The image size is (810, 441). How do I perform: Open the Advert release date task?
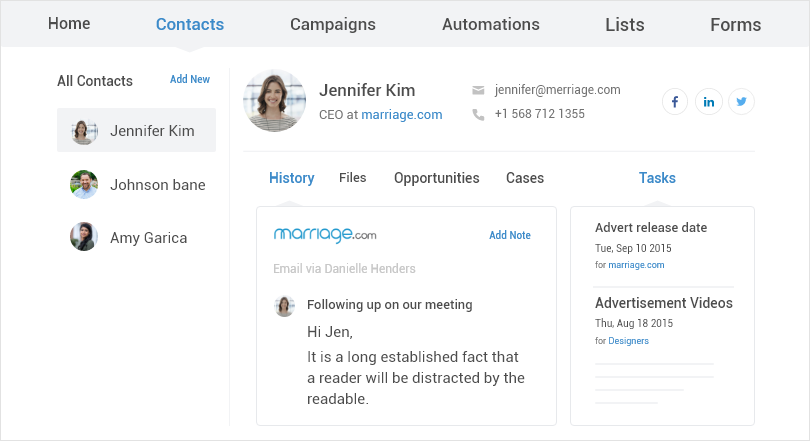click(651, 228)
